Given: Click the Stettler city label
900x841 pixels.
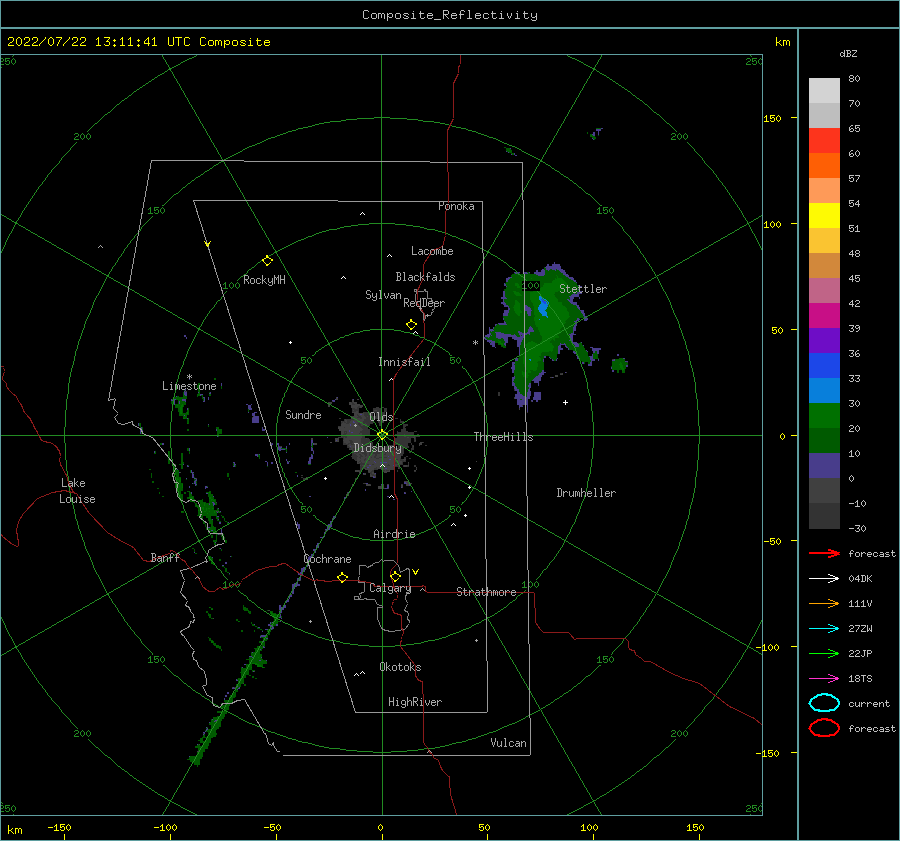Looking at the screenshot, I should (x=583, y=289).
